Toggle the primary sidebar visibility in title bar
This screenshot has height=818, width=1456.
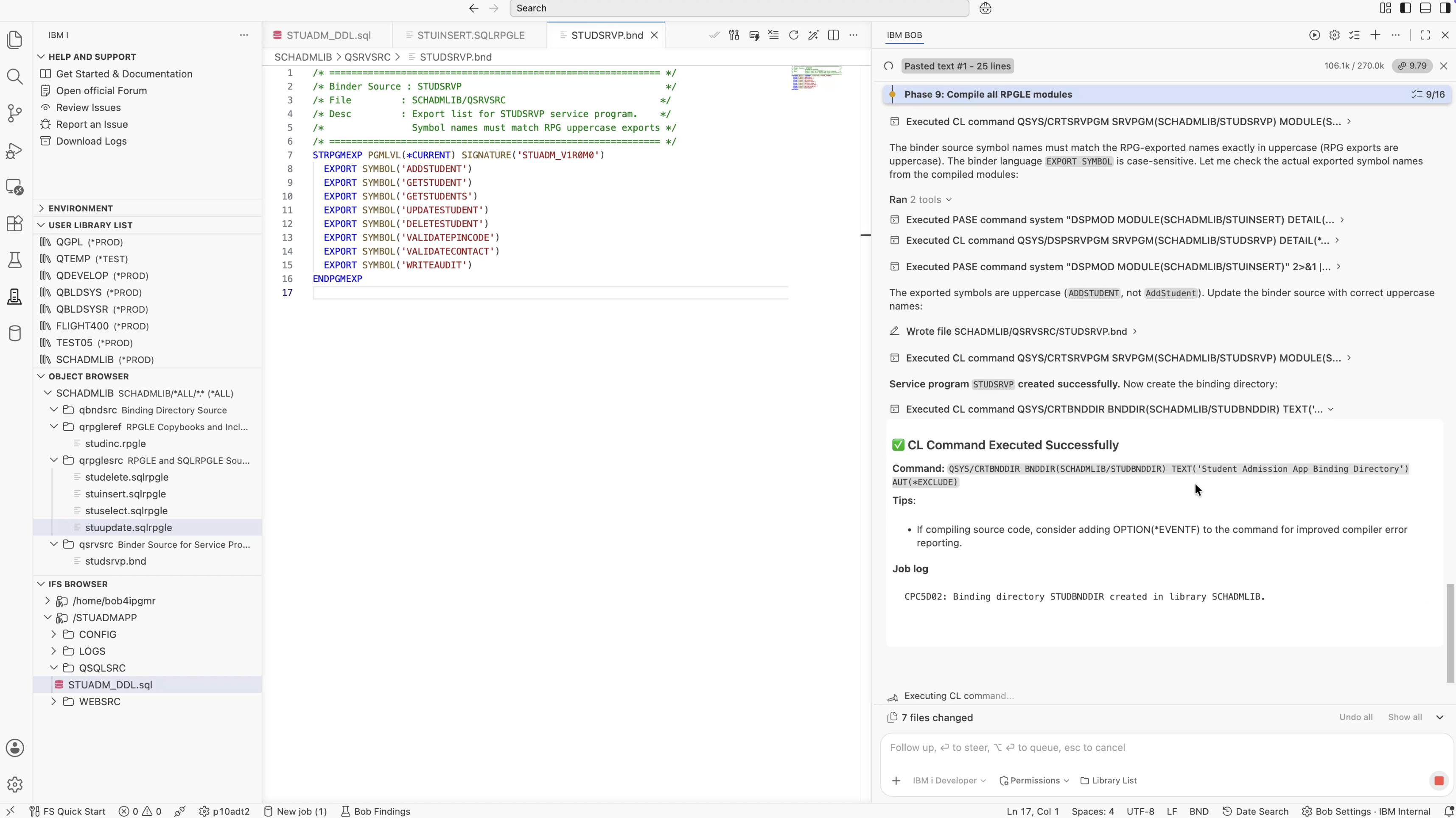1406,8
